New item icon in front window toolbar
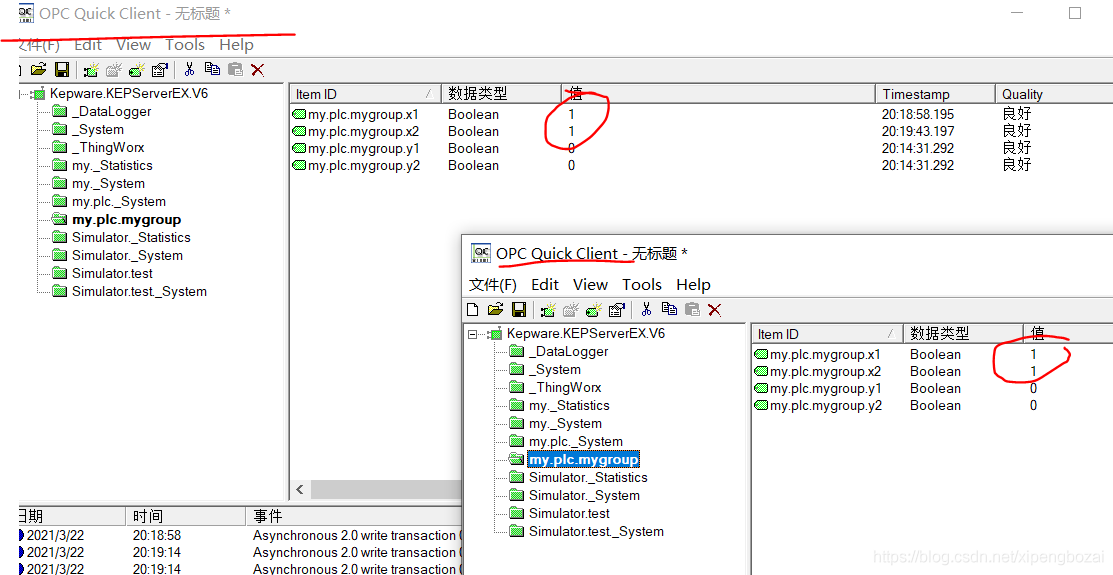1113x575 pixels. click(x=594, y=310)
